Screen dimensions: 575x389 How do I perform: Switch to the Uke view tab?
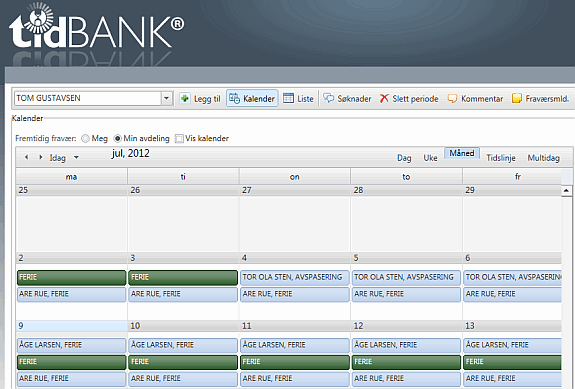(430, 158)
